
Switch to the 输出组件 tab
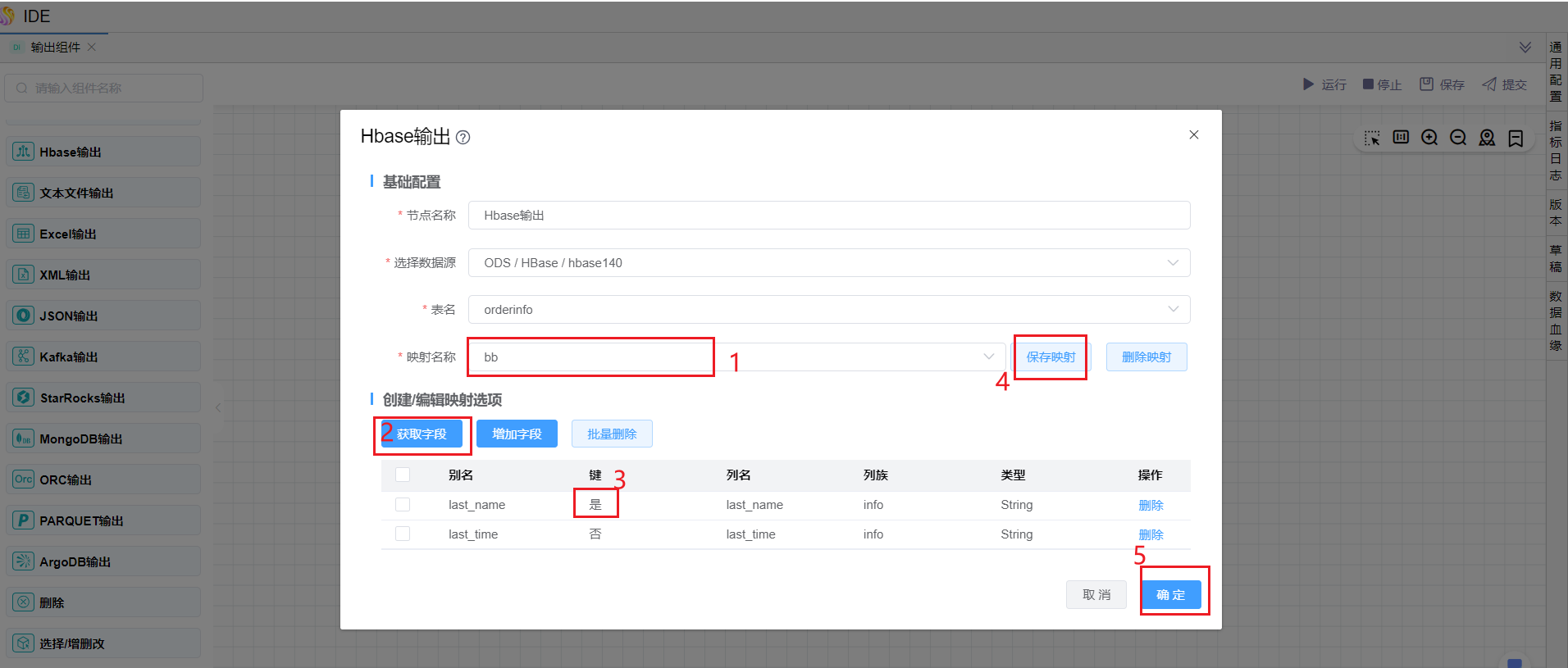pos(55,48)
